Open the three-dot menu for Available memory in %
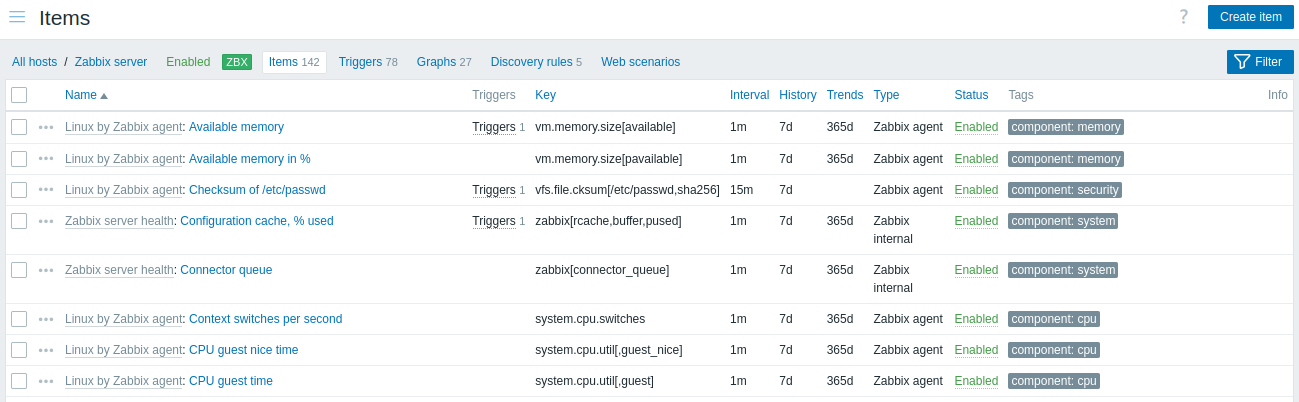Viewport: 1299px width, 402px height. point(46,159)
